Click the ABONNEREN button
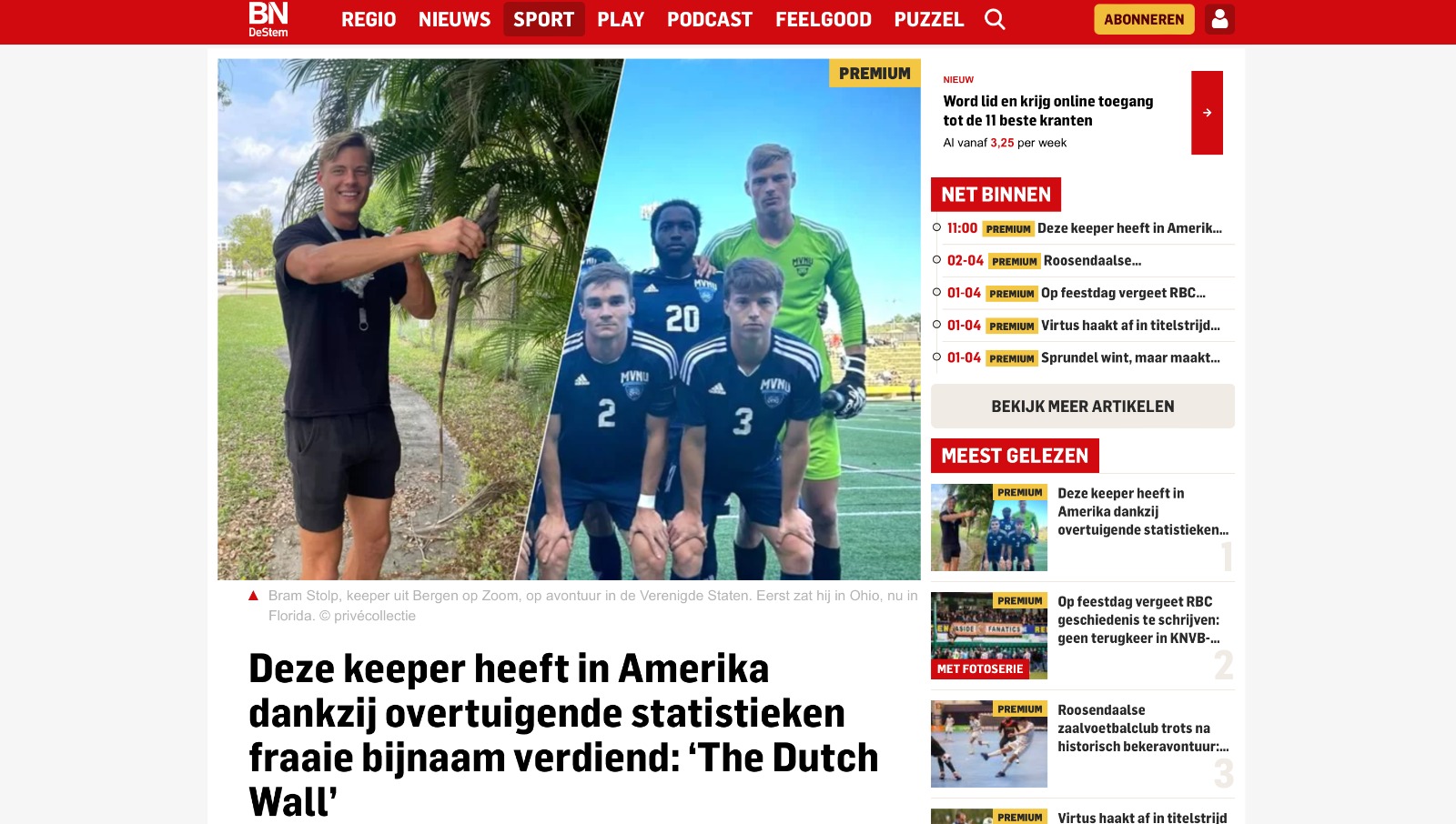 (x=1144, y=19)
